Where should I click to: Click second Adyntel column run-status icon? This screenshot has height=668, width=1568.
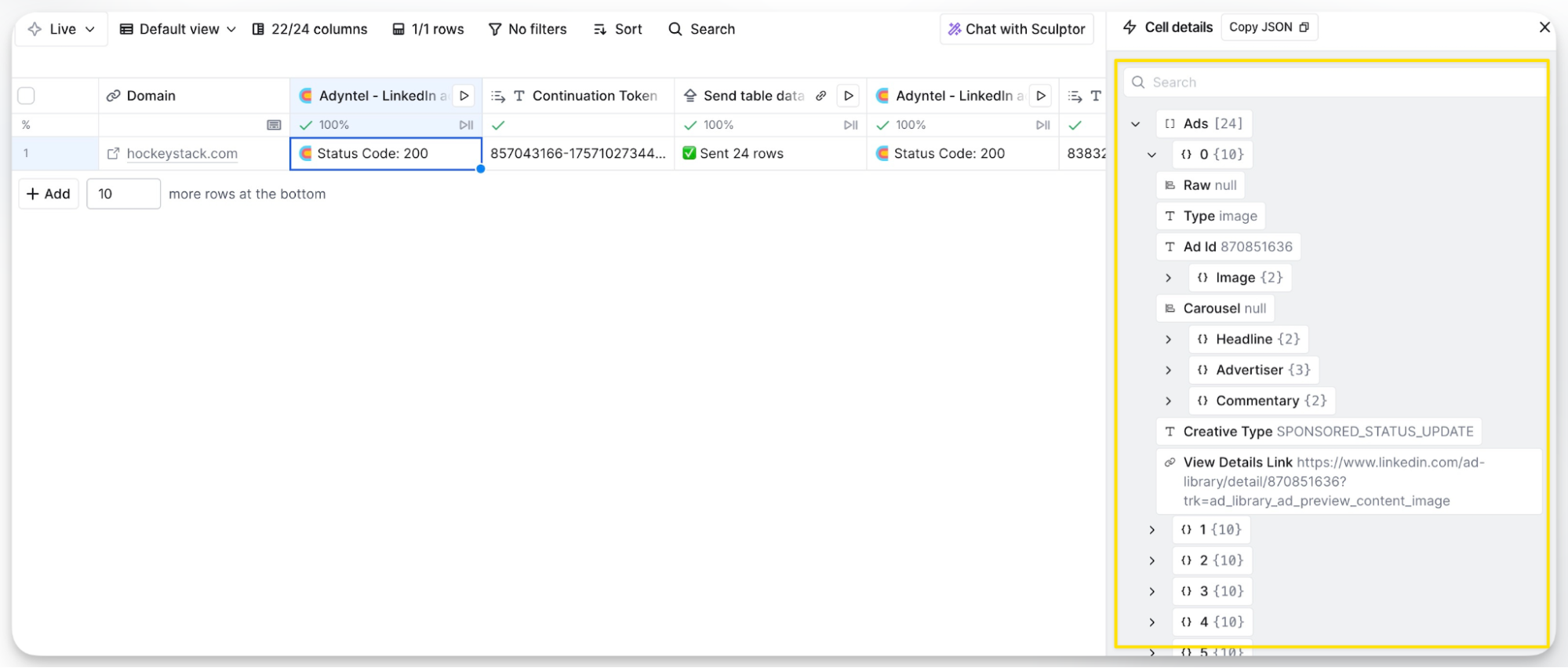[1042, 125]
